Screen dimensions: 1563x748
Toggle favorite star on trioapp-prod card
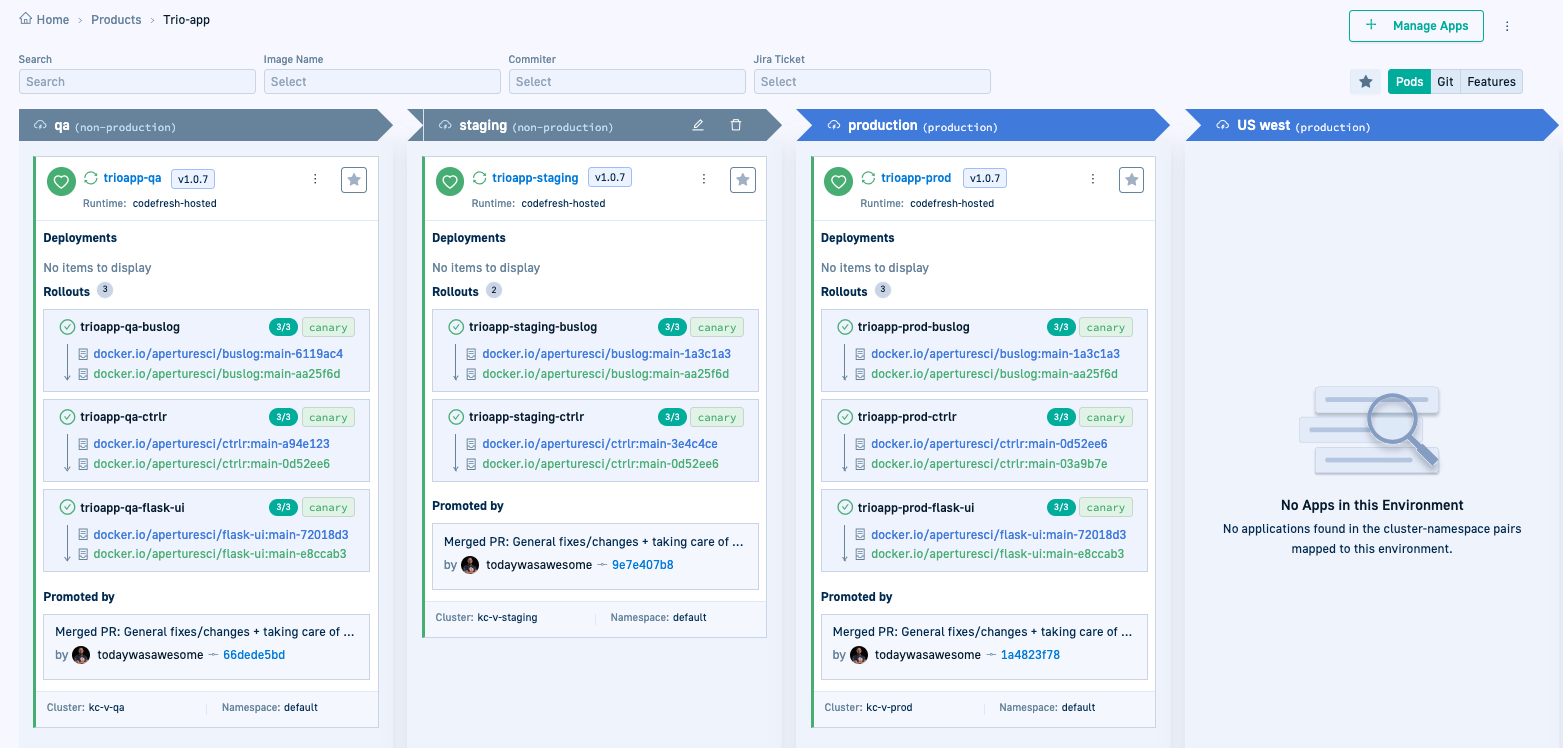click(x=1131, y=180)
